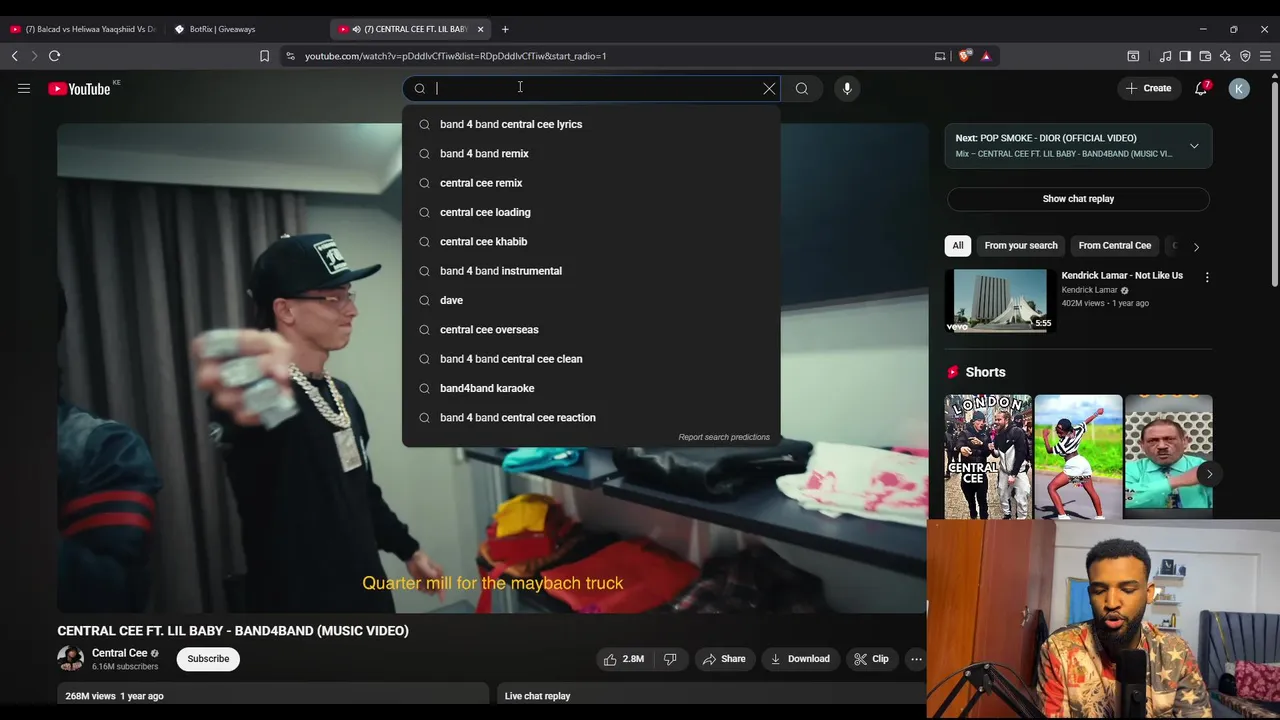Image resolution: width=1280 pixels, height=720 pixels.
Task: Click the install/cast screen icon in address bar
Action: click(940, 56)
